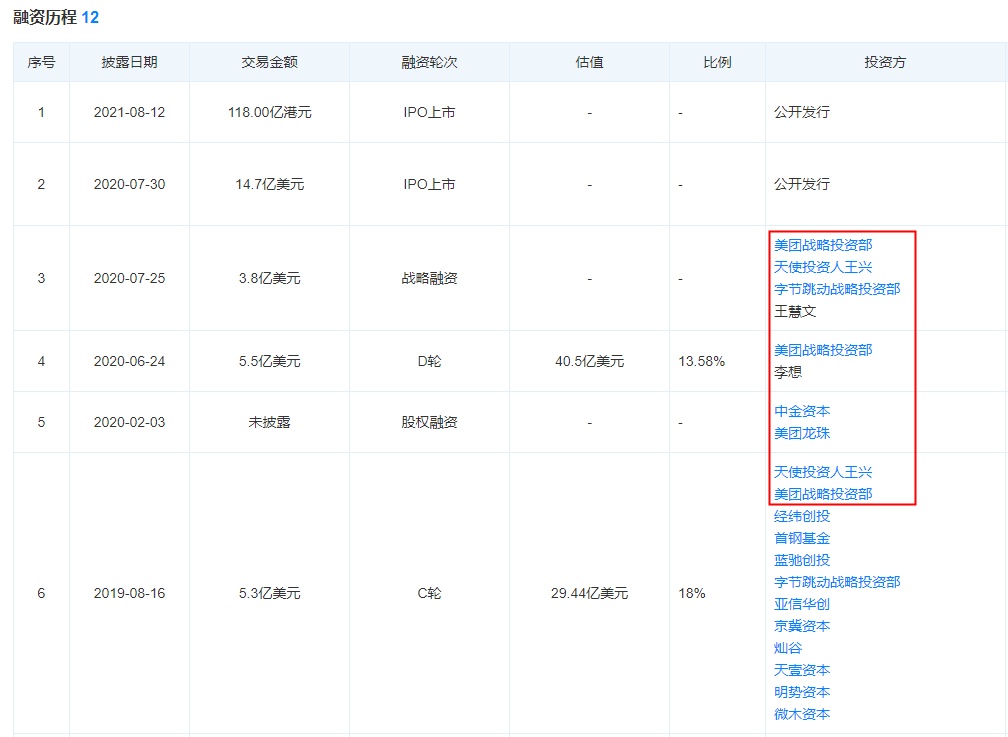The width and height of the screenshot is (1008, 737).
Task: Select the date cell 2019-08-16
Action: [129, 593]
